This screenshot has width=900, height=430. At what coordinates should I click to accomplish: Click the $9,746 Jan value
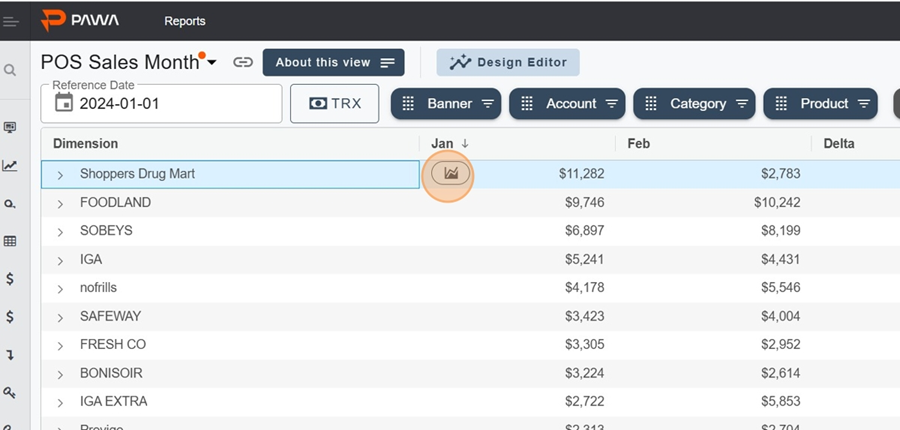point(584,203)
